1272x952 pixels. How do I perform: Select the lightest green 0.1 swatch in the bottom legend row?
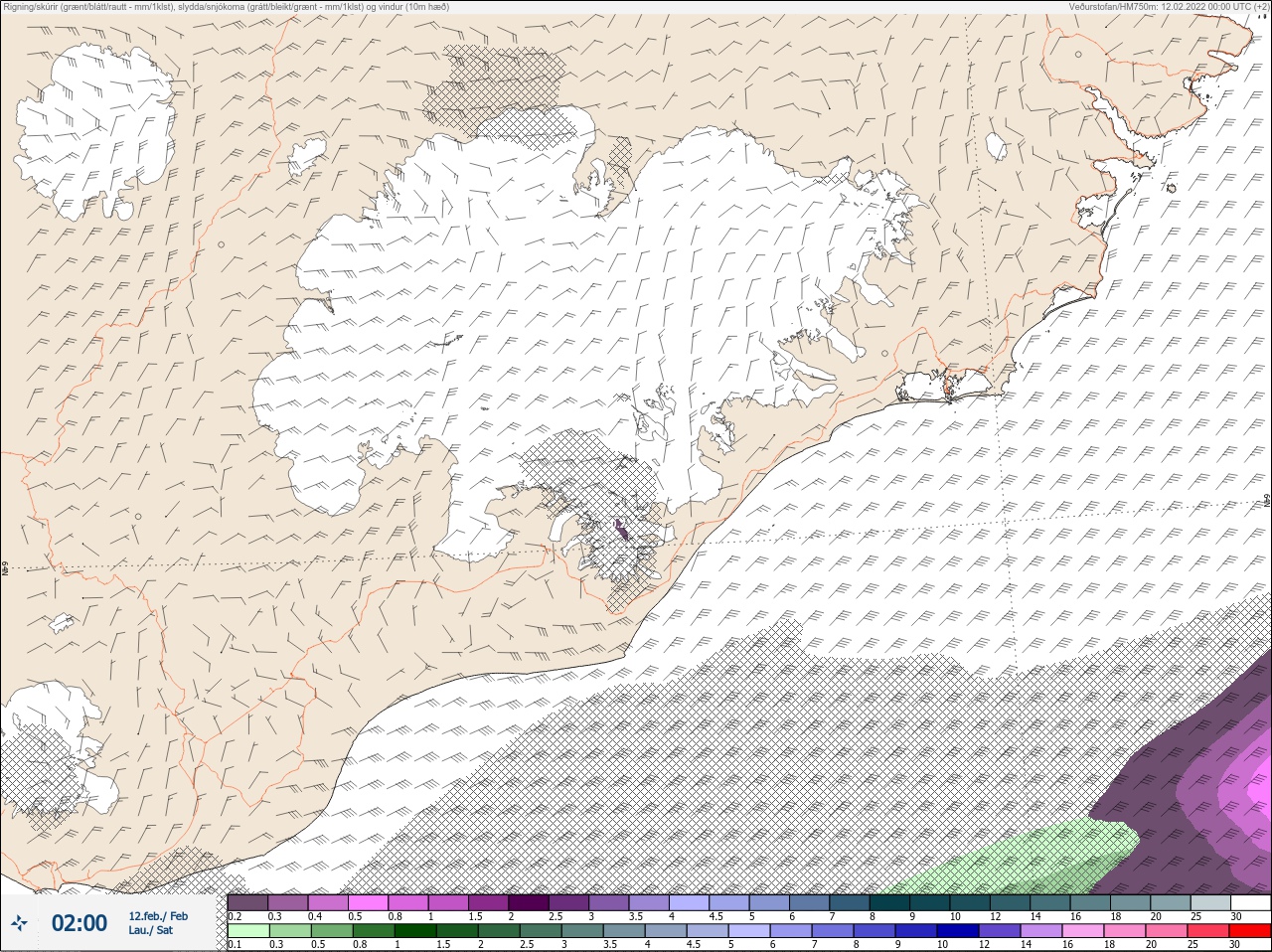point(248,931)
